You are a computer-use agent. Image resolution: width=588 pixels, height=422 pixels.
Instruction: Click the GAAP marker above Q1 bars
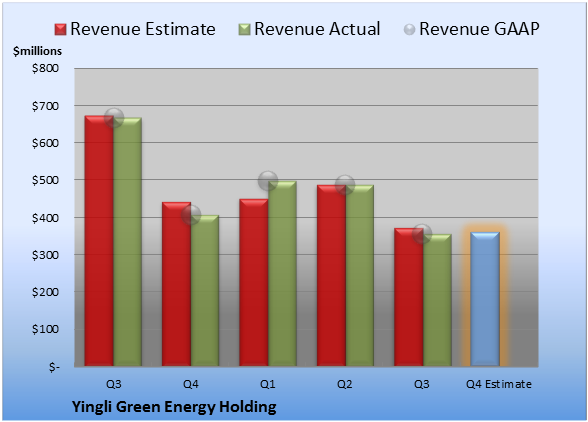pos(268,181)
